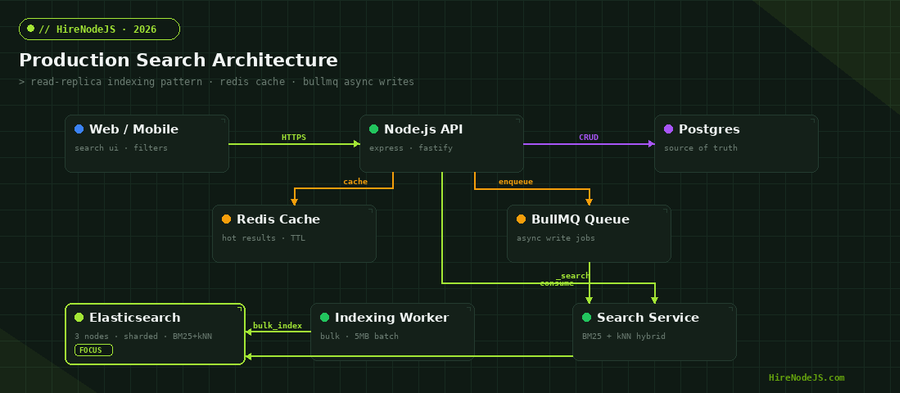Screen dimensions: 900x393
Task: Open the HireNodeJS.com footer link
Action: 806,378
